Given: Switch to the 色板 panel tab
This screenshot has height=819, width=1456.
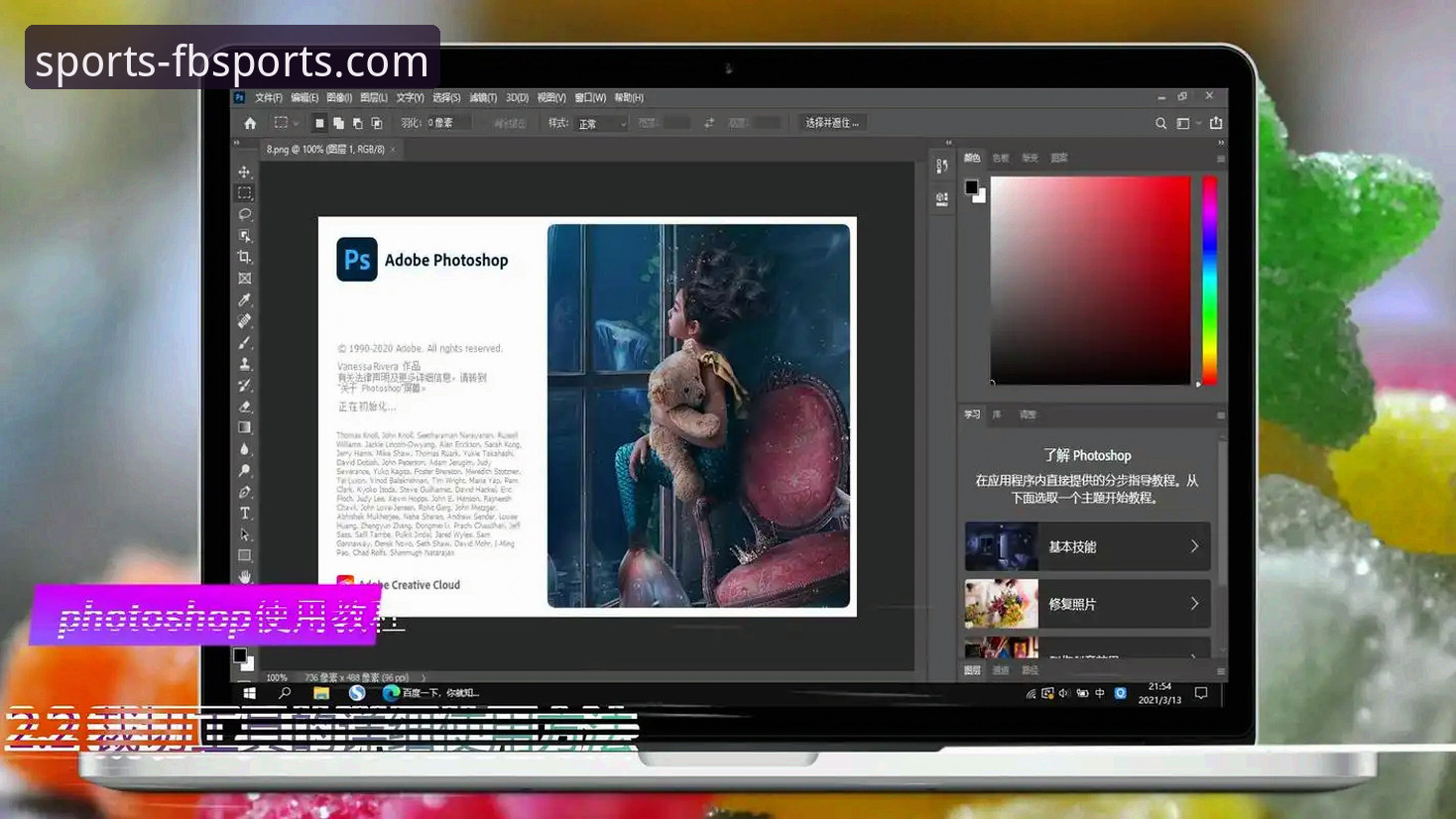Looking at the screenshot, I should coord(1001,158).
